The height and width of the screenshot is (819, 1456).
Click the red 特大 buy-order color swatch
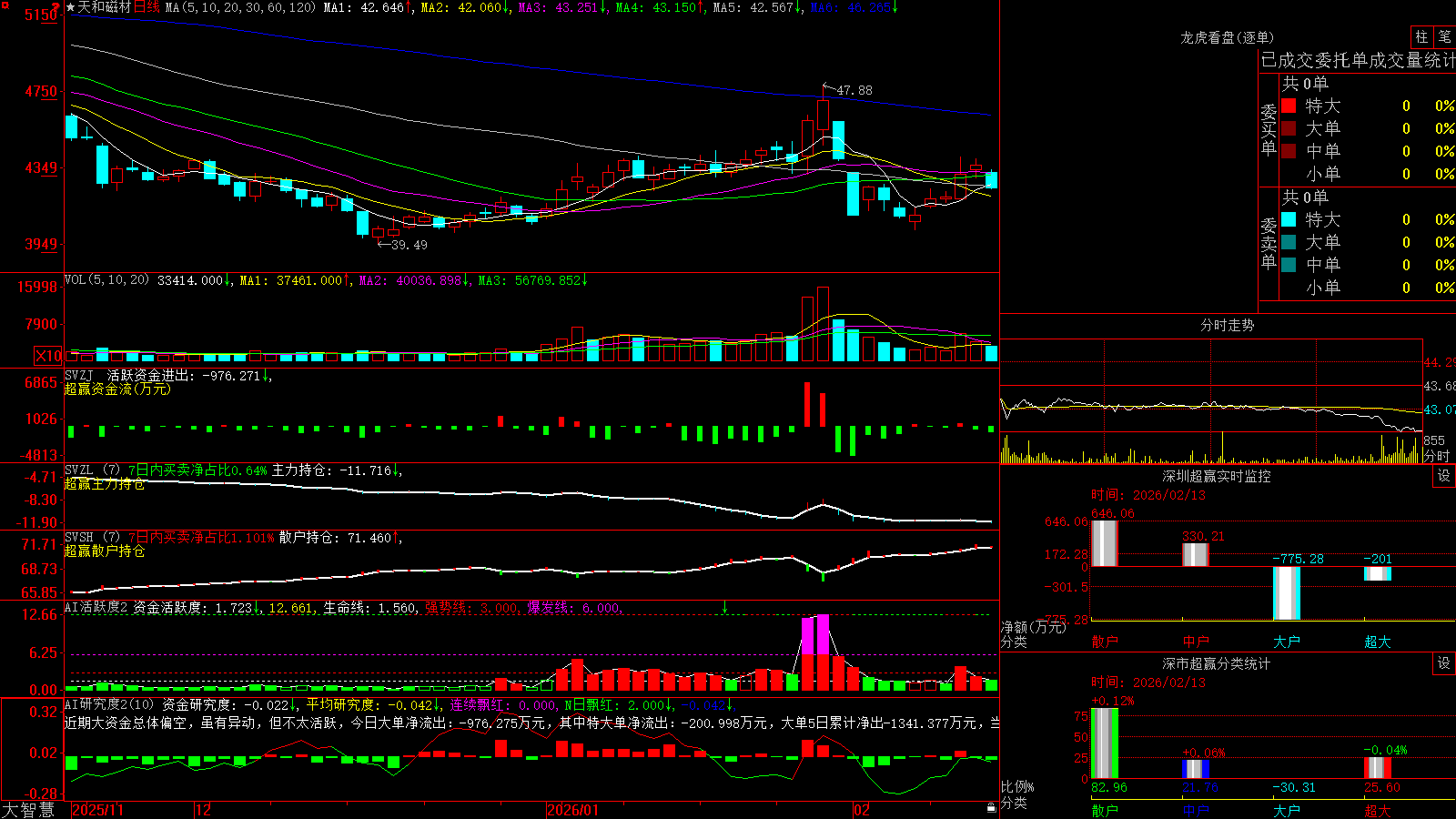click(x=1289, y=106)
